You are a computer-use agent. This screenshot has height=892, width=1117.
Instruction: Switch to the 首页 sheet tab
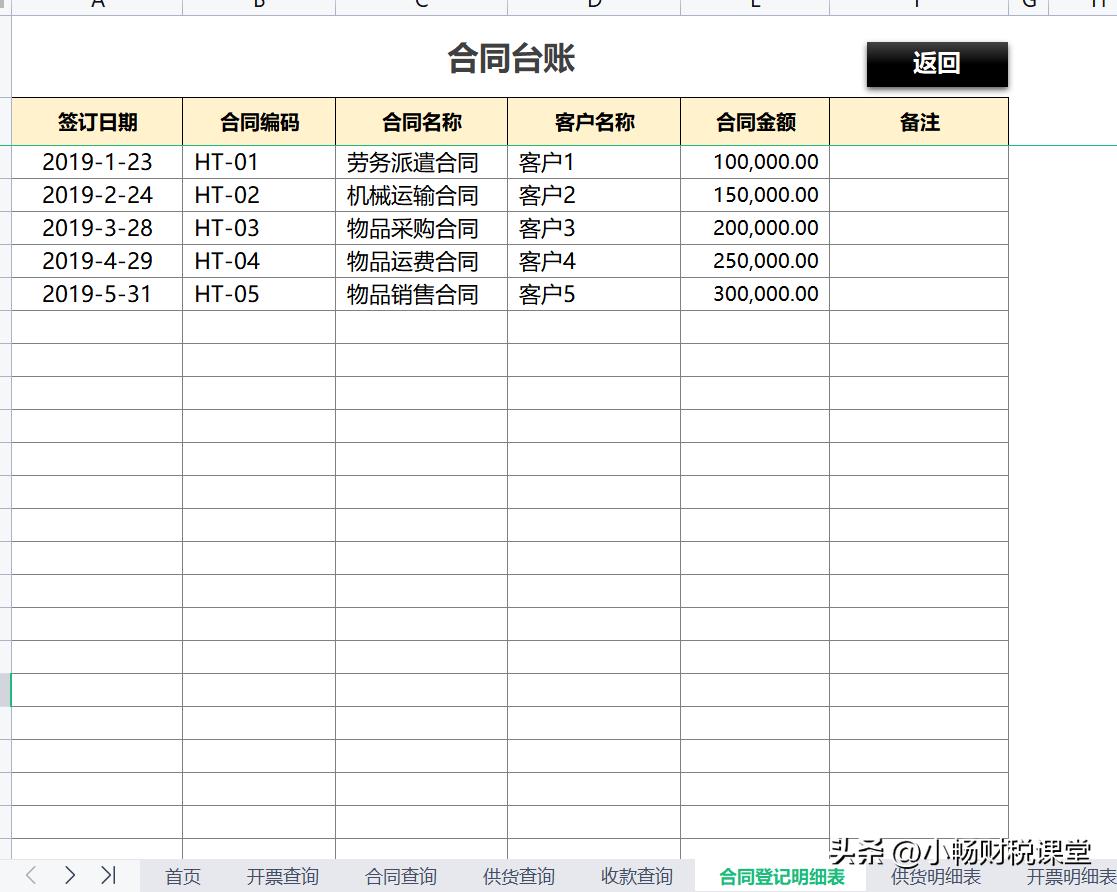(182, 875)
